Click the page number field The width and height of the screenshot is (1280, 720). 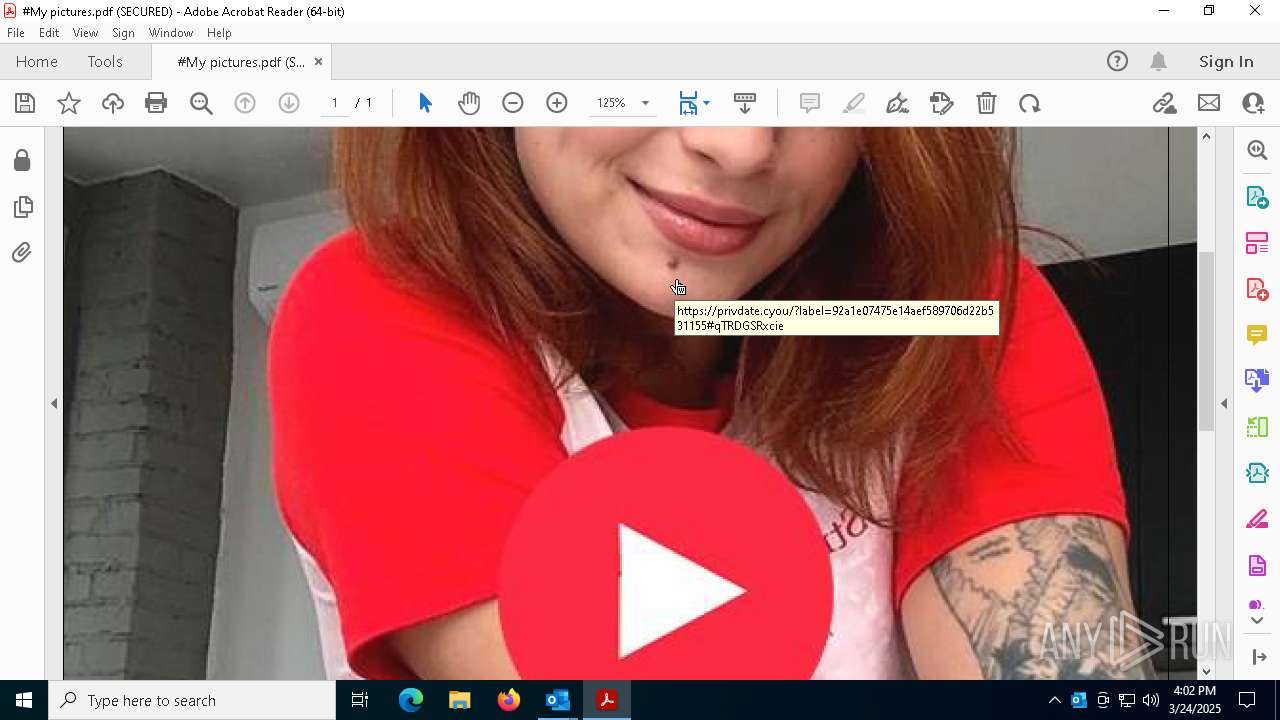pos(334,103)
